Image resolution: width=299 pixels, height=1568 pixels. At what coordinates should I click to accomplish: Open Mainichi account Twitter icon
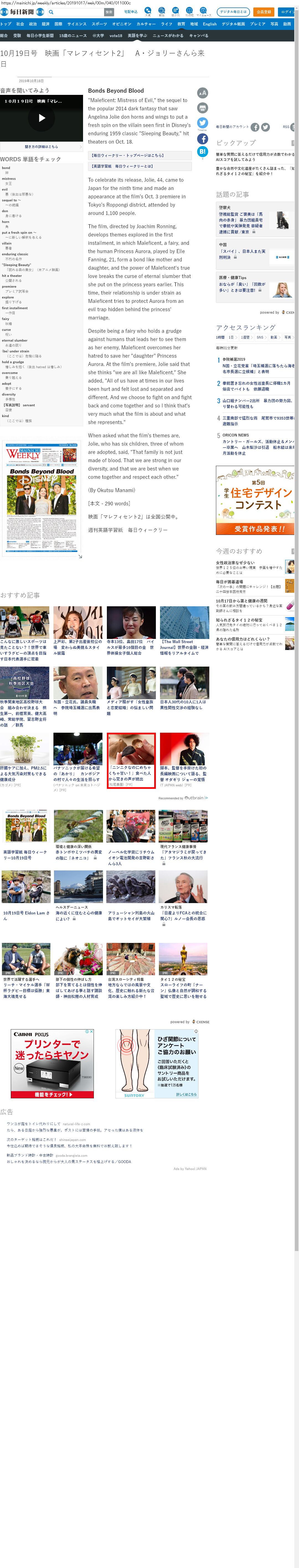266,127
